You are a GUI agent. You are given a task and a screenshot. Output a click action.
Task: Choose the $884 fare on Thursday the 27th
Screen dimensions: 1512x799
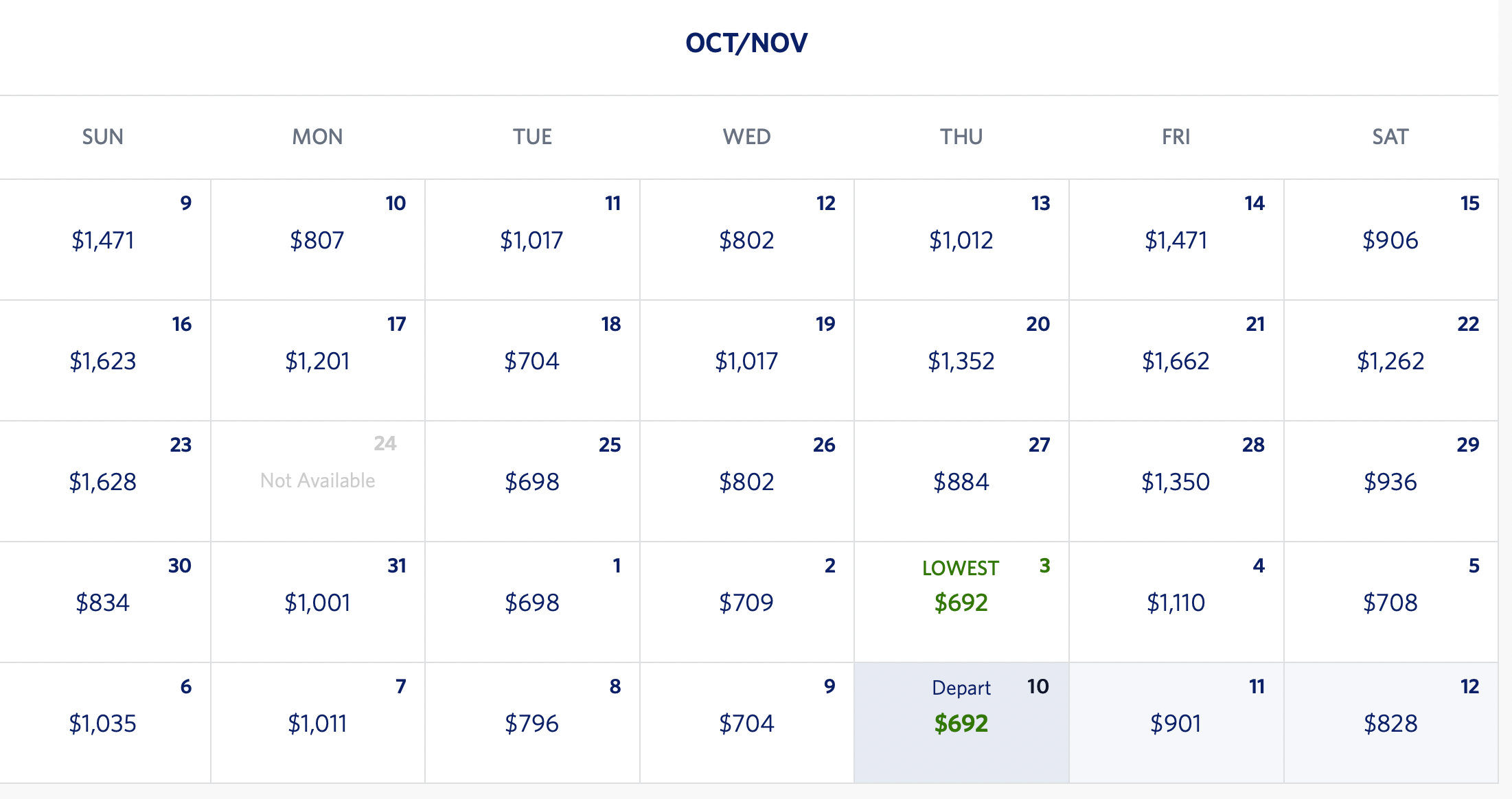961,482
